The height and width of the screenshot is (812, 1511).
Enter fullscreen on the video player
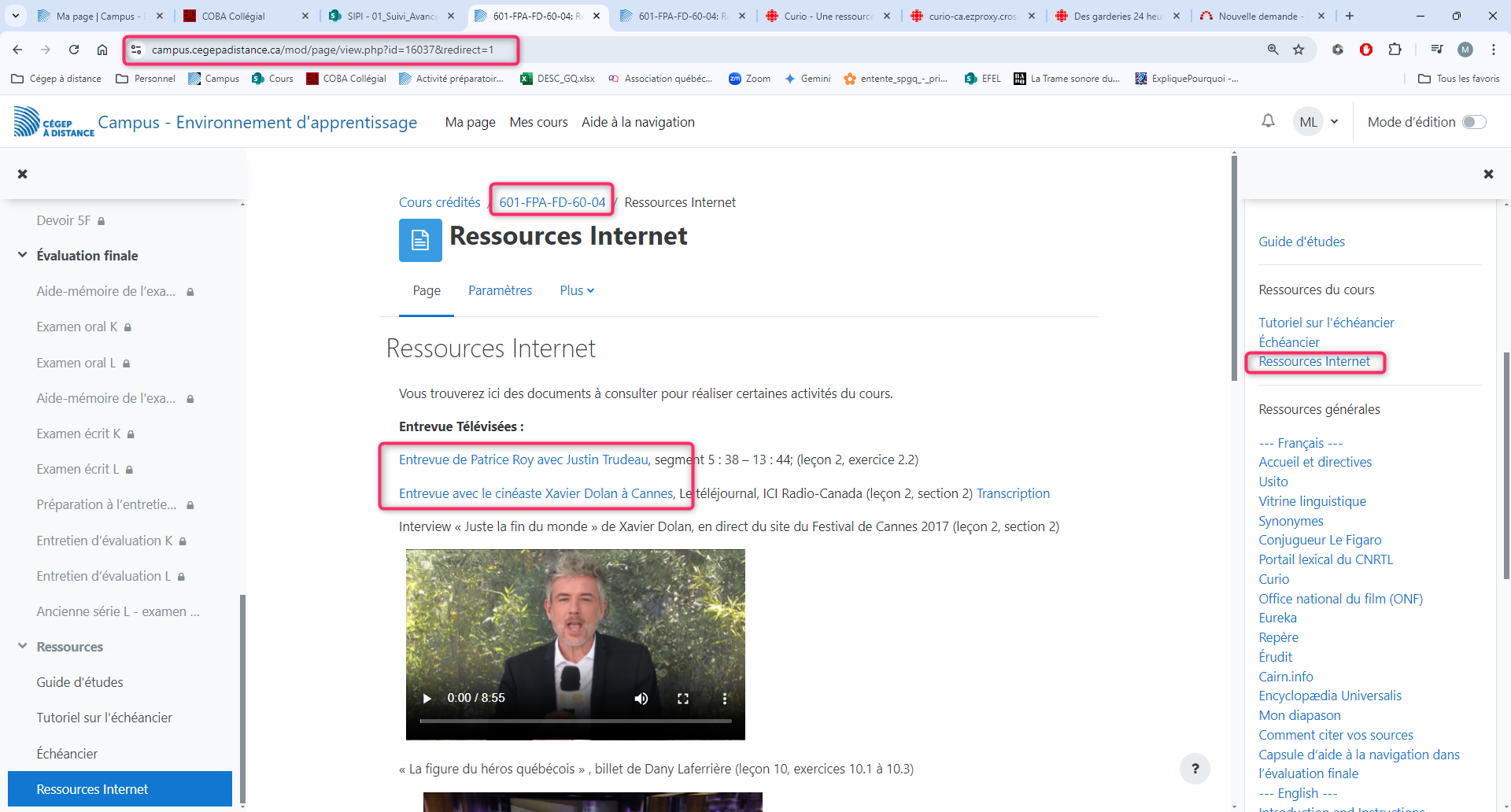pos(683,698)
